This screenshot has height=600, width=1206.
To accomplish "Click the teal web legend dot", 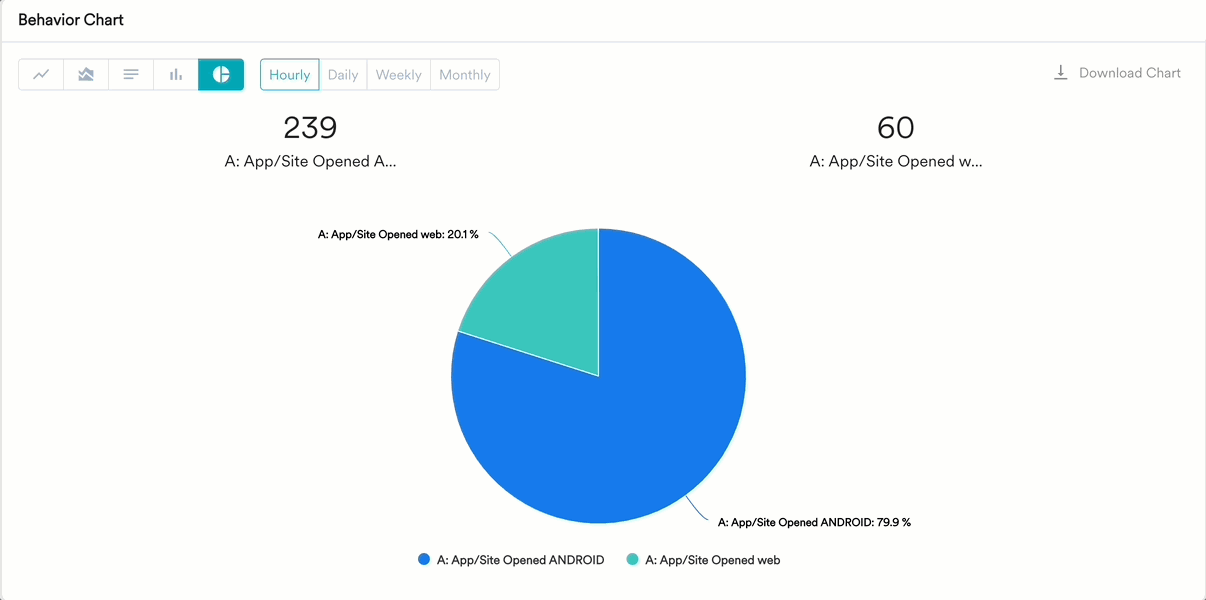I will pyautogui.click(x=632, y=560).
